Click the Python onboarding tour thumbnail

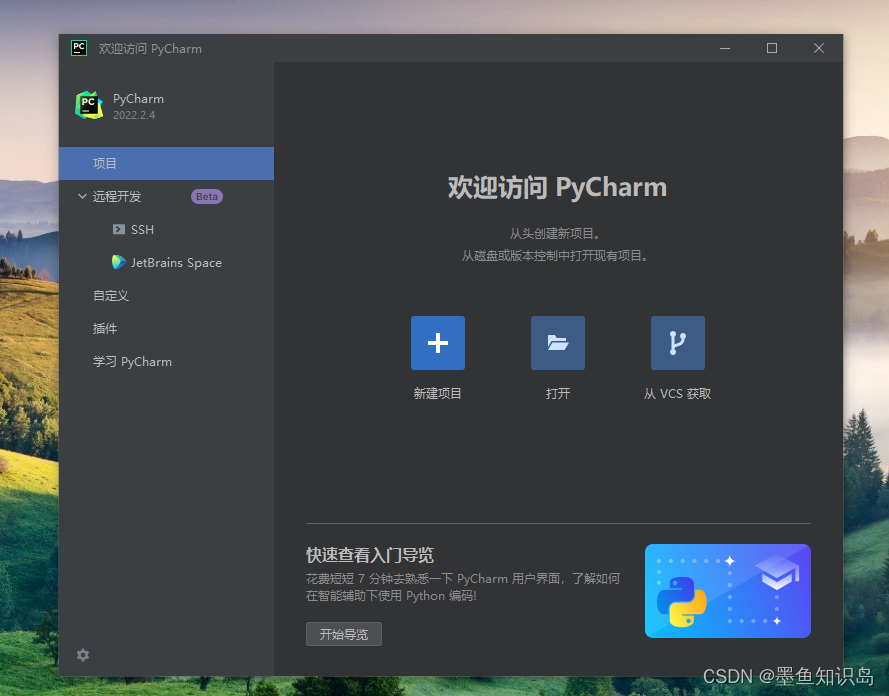point(727,591)
